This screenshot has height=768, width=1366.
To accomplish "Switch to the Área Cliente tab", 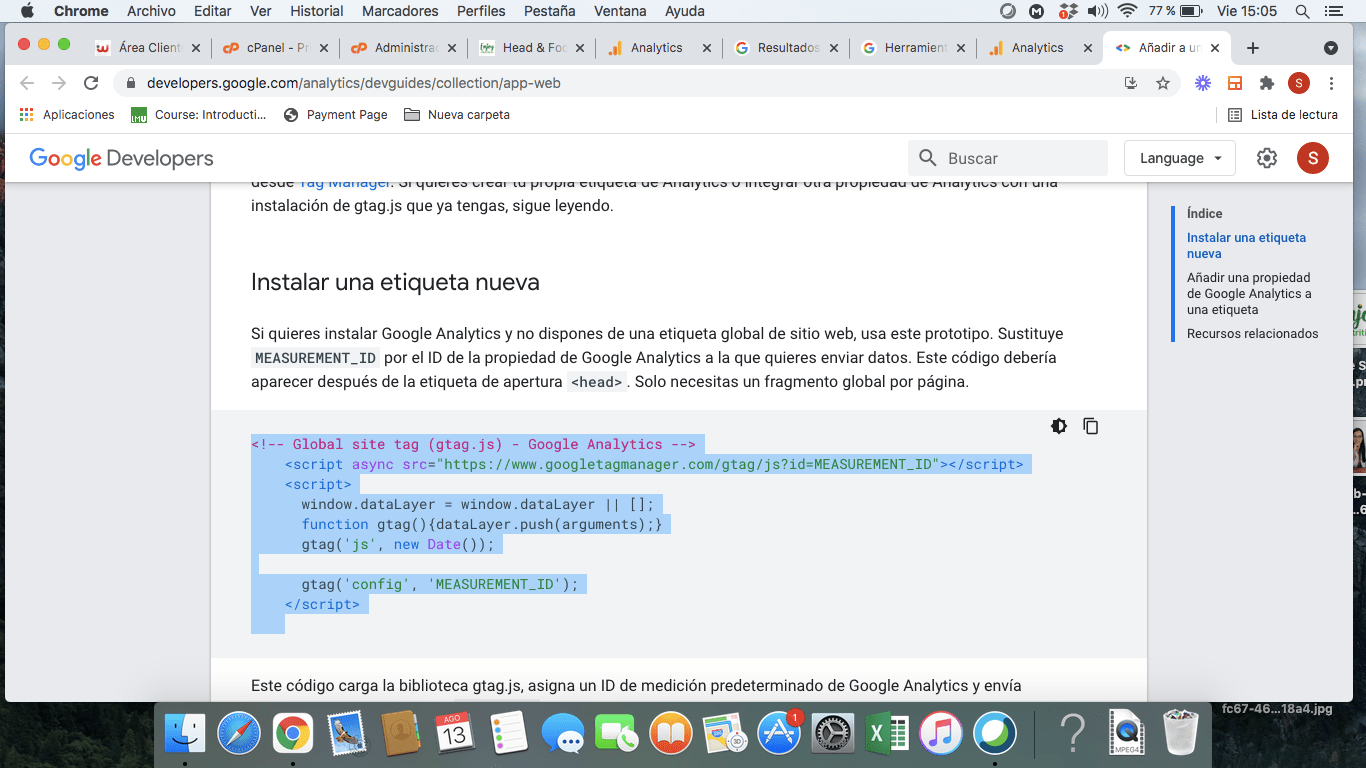I will [147, 48].
